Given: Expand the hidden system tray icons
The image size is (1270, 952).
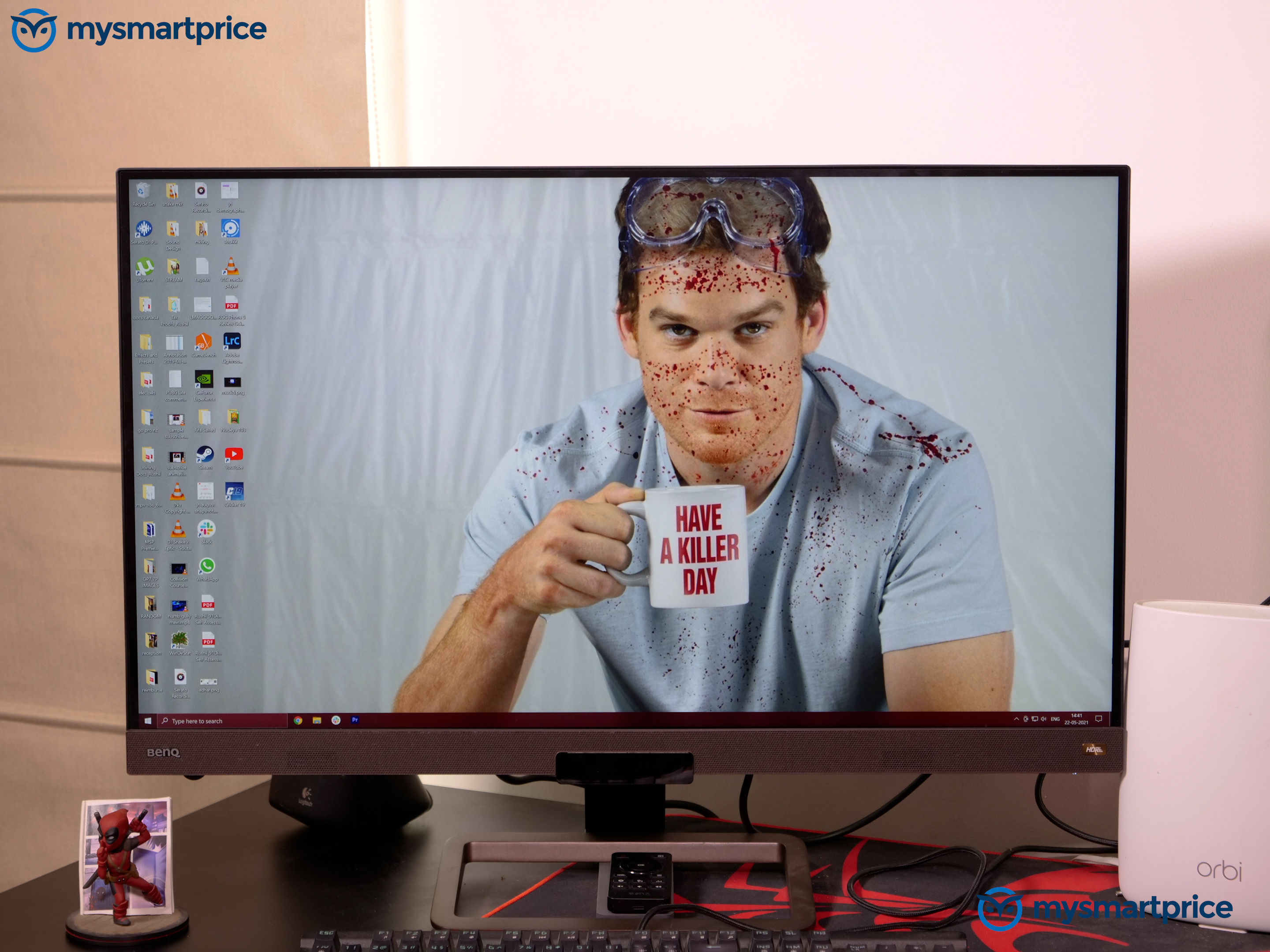Looking at the screenshot, I should (x=1017, y=719).
